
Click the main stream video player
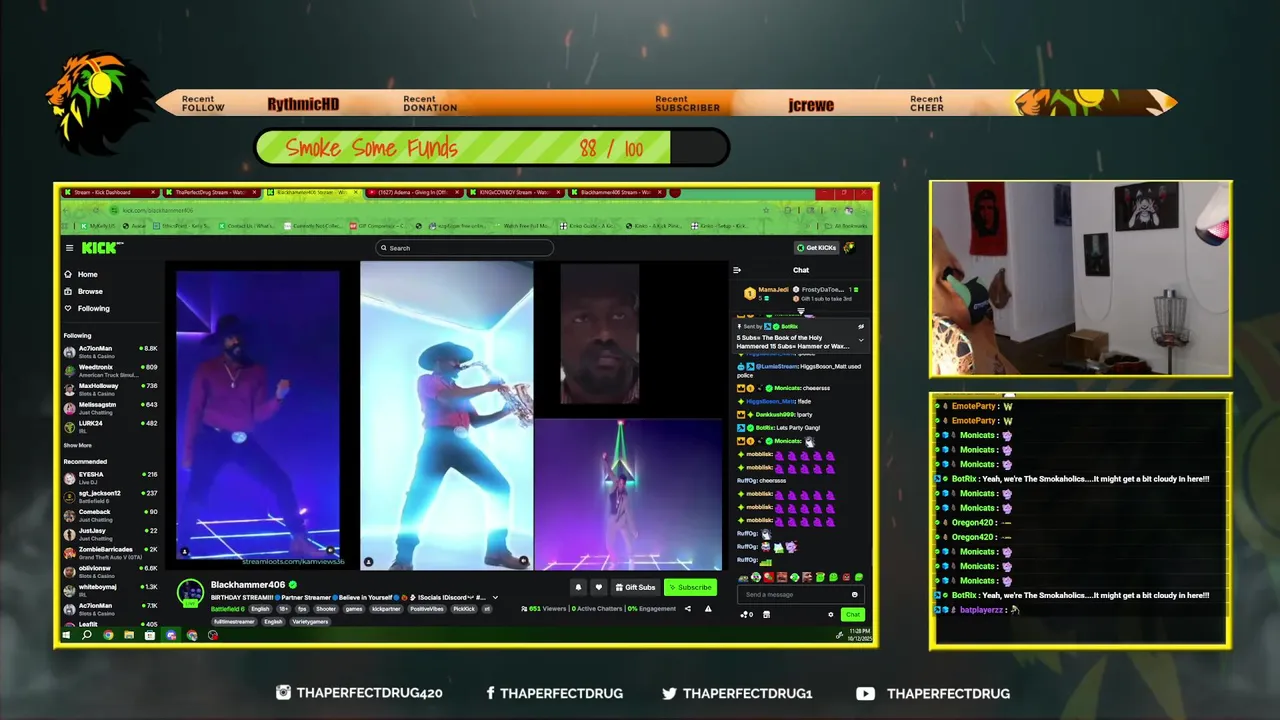447,416
